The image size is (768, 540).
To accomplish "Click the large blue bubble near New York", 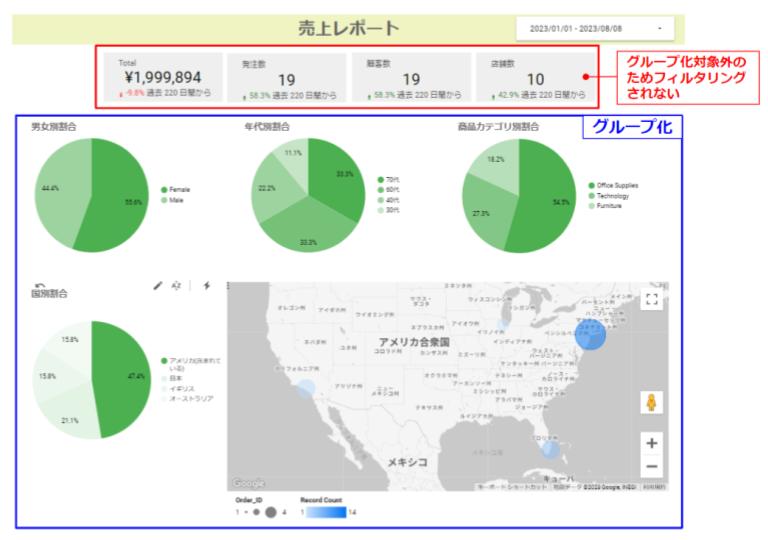I will click(590, 334).
